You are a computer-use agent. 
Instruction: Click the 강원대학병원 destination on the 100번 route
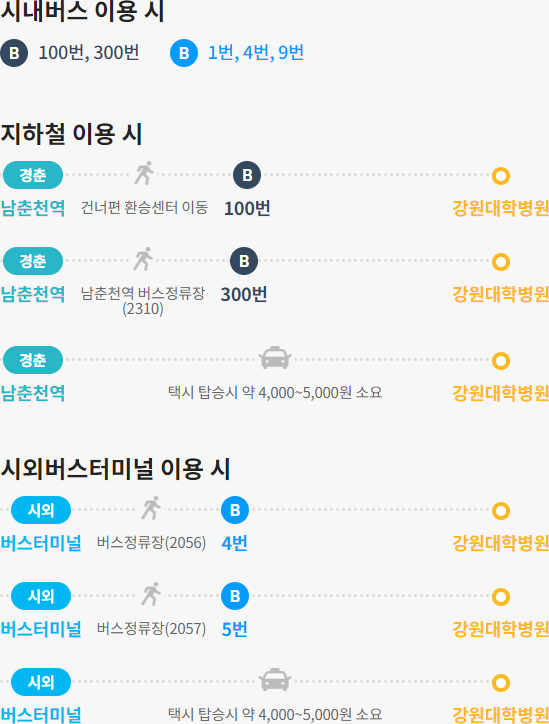tap(501, 208)
